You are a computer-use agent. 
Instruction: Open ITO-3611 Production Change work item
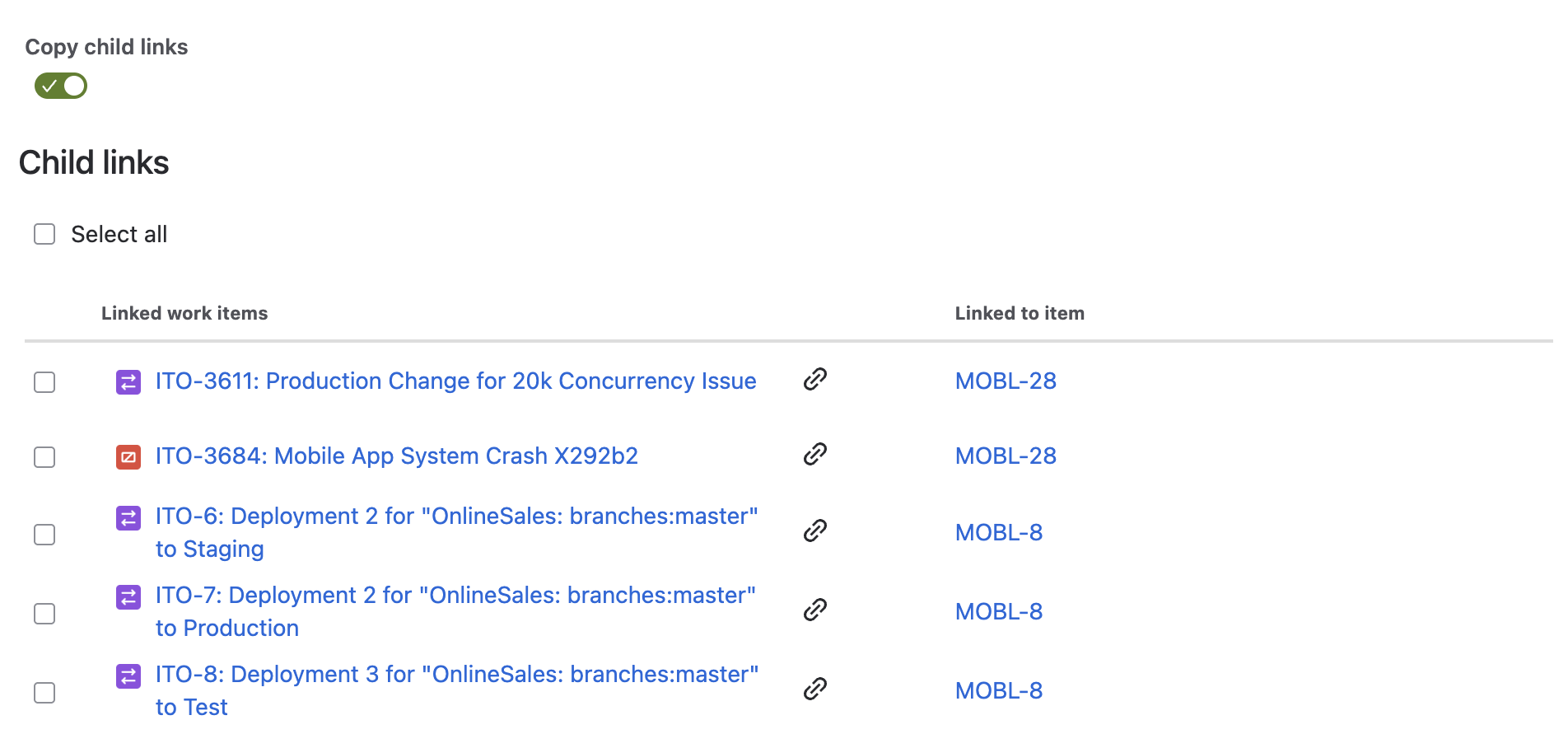455,381
